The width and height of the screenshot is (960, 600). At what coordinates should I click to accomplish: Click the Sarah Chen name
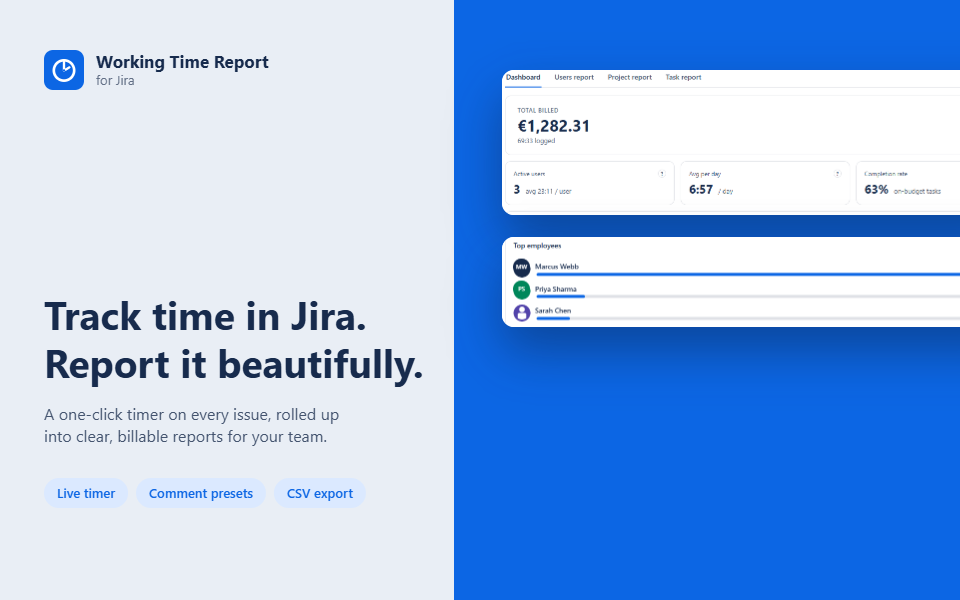point(553,311)
